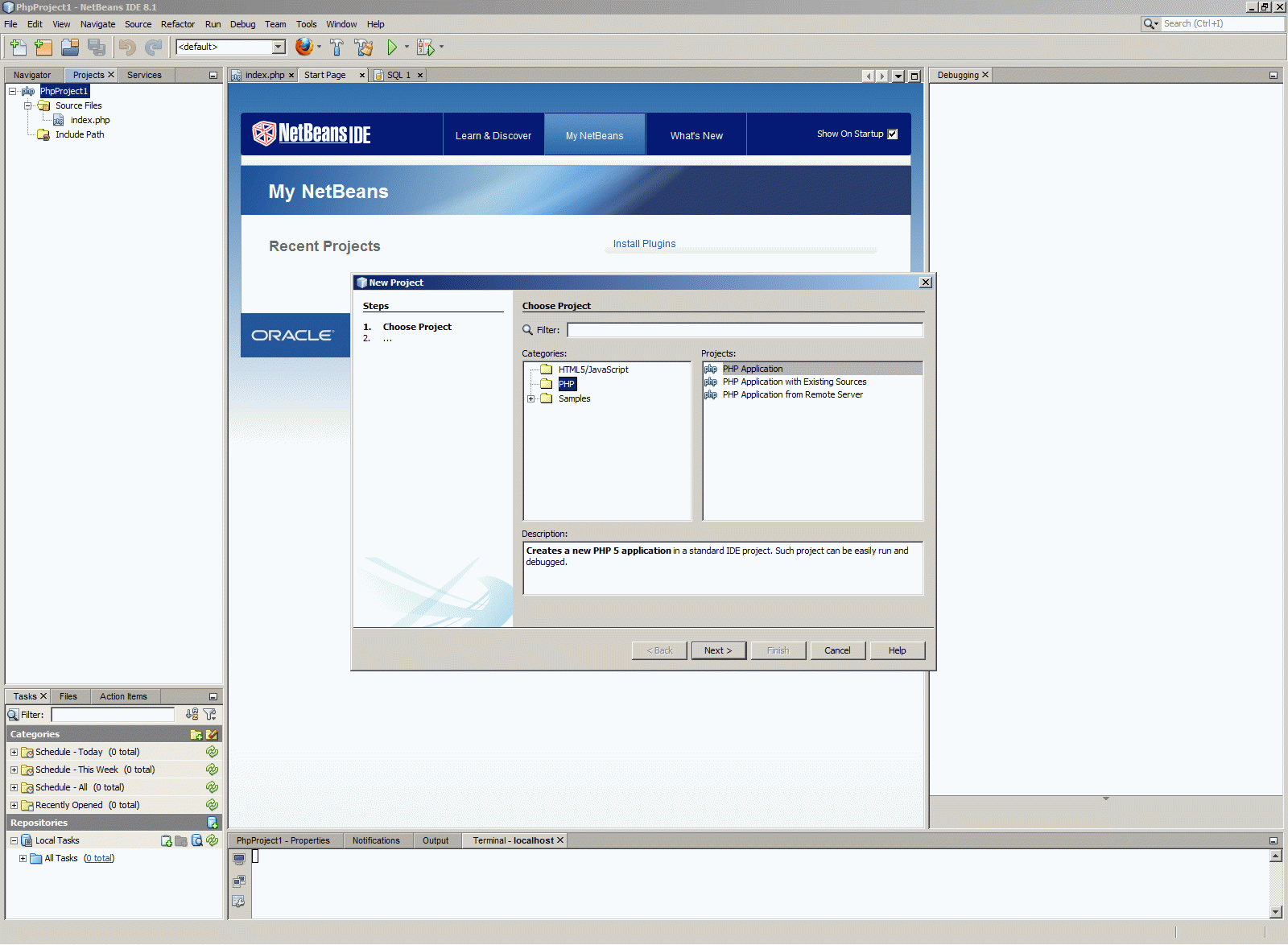This screenshot has height=945, width=1288.
Task: Click the Build Project hammer icon
Action: click(336, 47)
